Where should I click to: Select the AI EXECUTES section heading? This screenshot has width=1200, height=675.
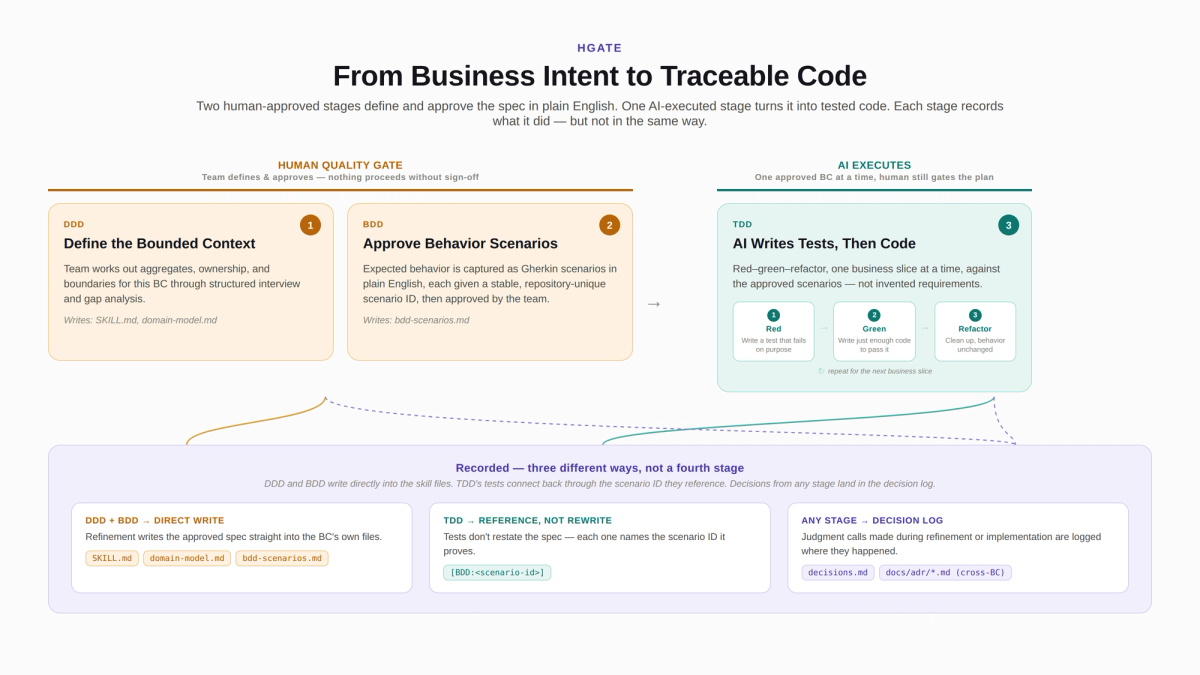(x=874, y=165)
